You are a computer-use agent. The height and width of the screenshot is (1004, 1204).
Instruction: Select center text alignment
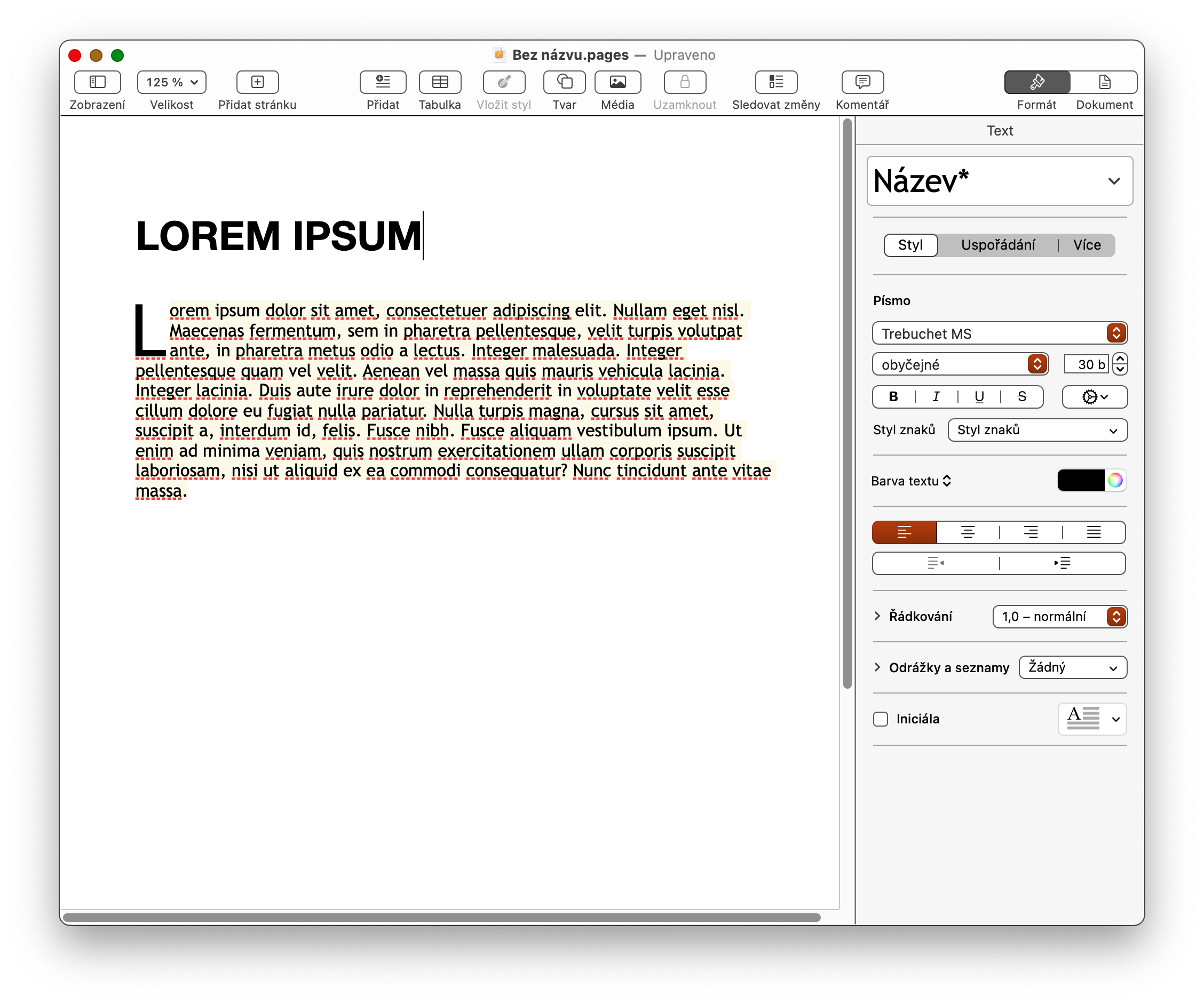(968, 532)
